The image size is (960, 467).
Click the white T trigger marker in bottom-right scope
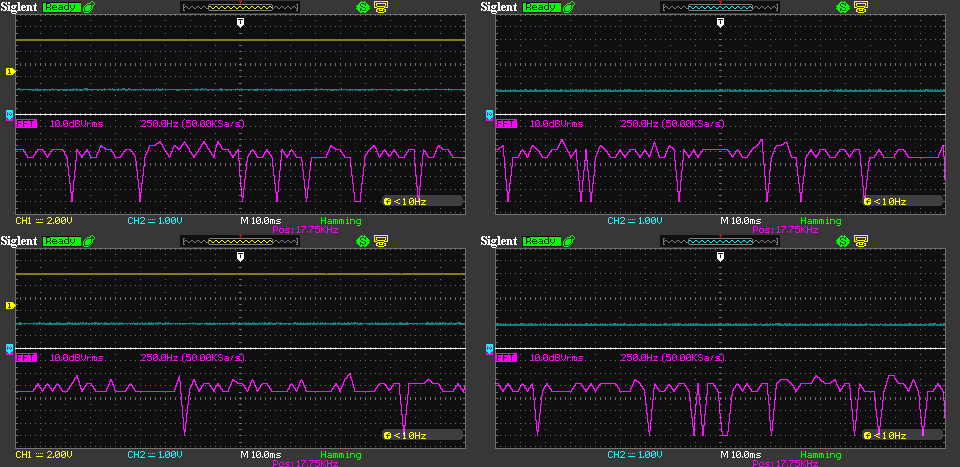pyautogui.click(x=720, y=257)
